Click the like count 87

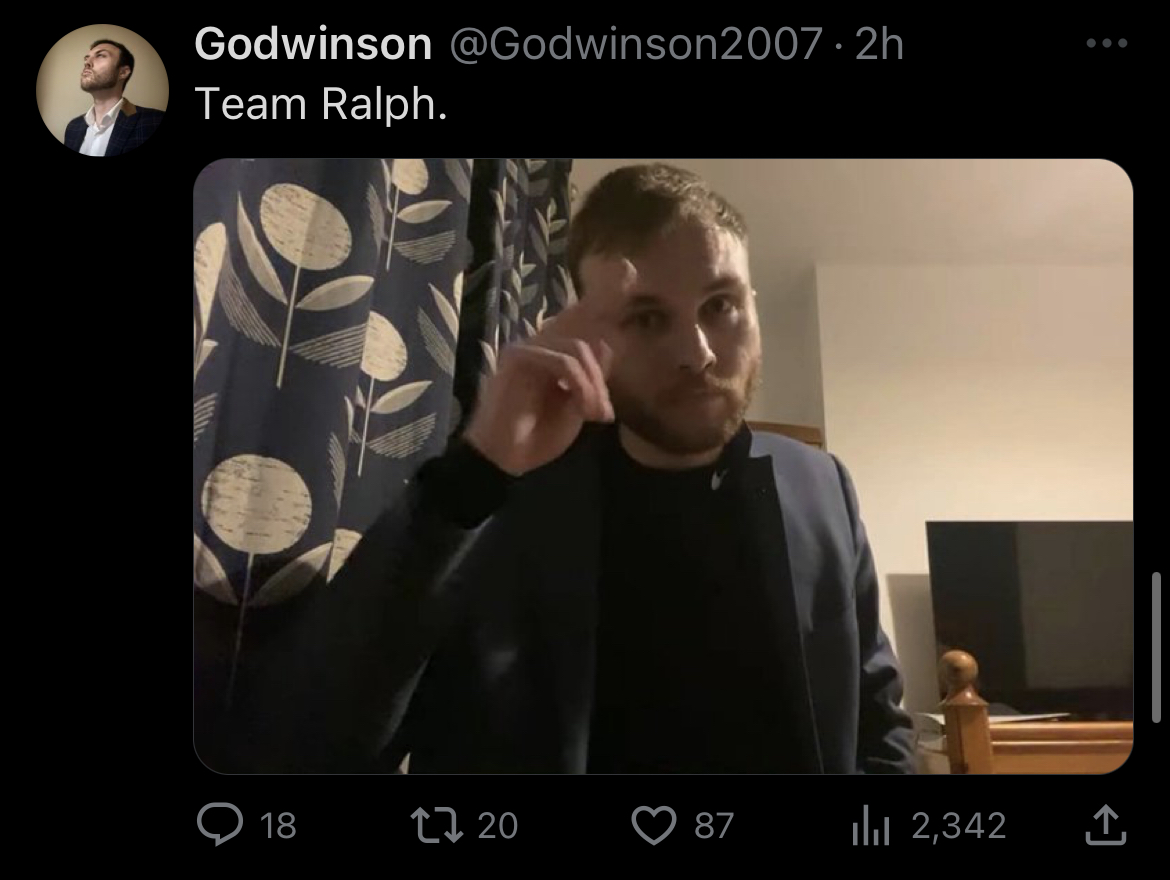click(x=715, y=826)
